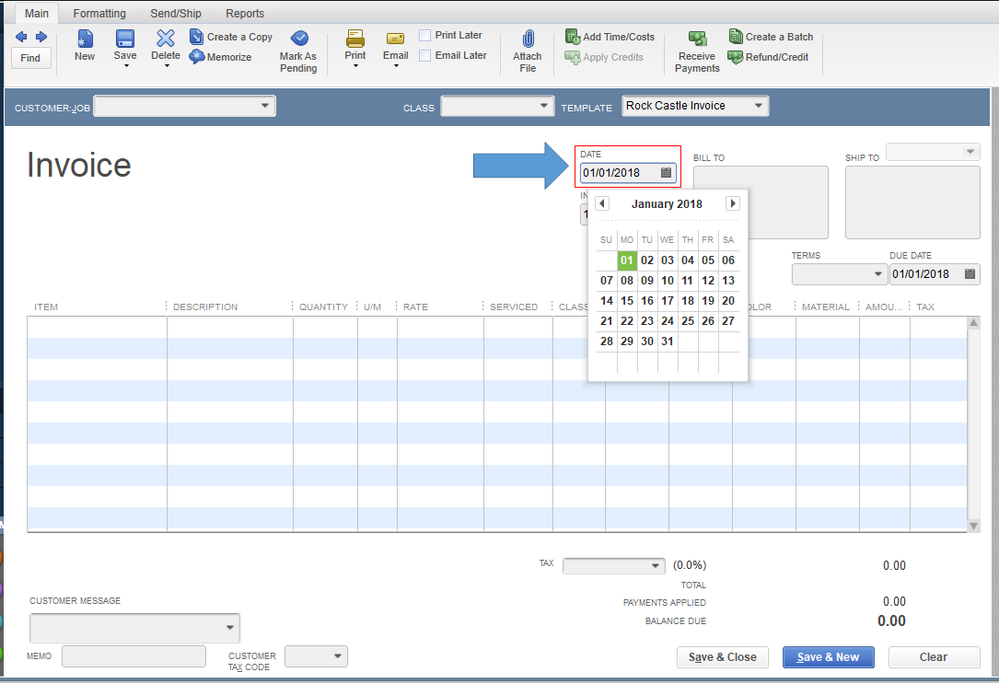The height and width of the screenshot is (683, 999).
Task: Open calendar icon in Date field
Action: 666,173
